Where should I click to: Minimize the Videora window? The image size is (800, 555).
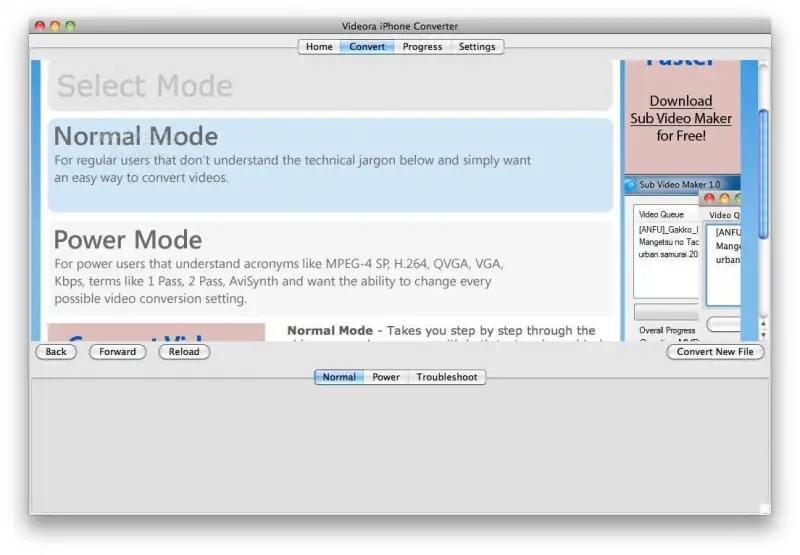[x=55, y=26]
